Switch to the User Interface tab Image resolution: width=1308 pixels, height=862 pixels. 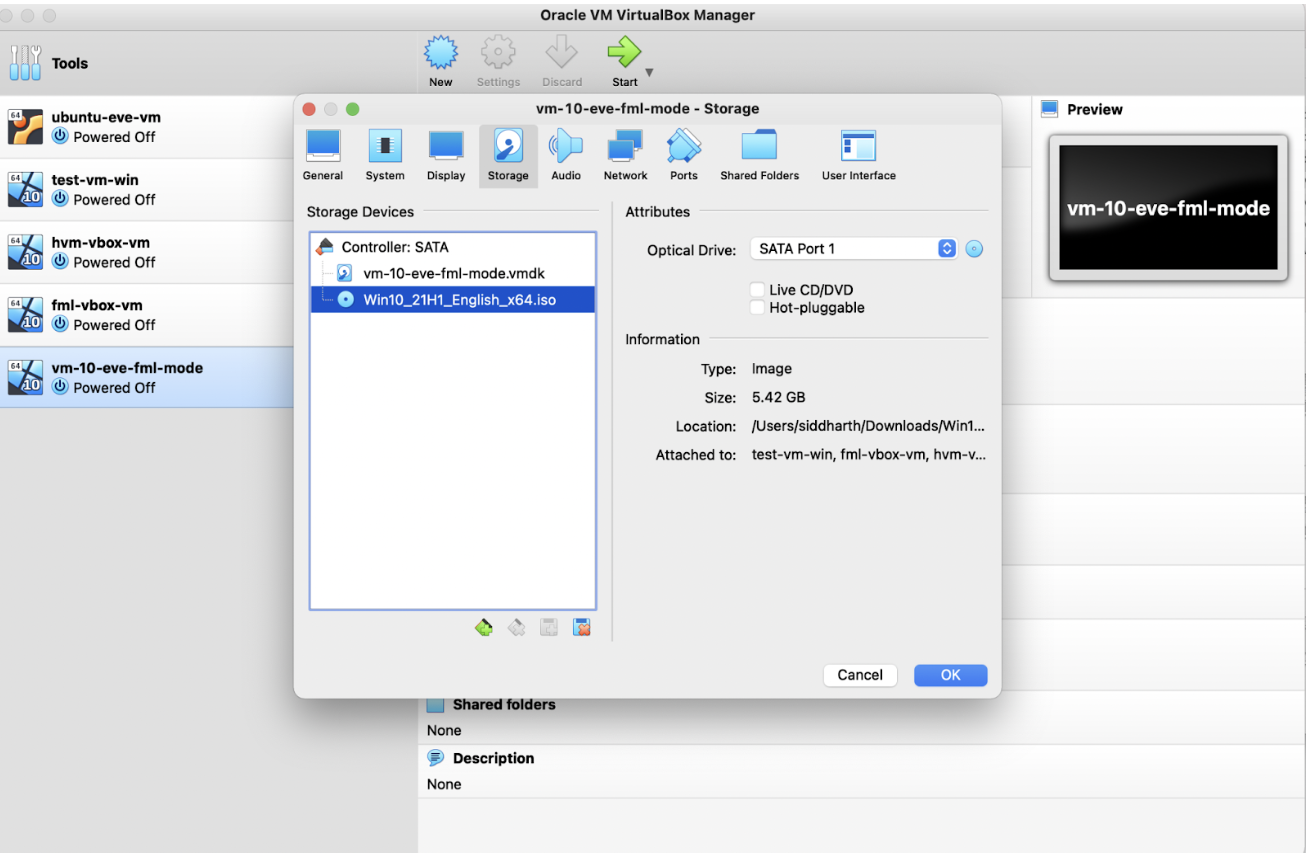[858, 155]
